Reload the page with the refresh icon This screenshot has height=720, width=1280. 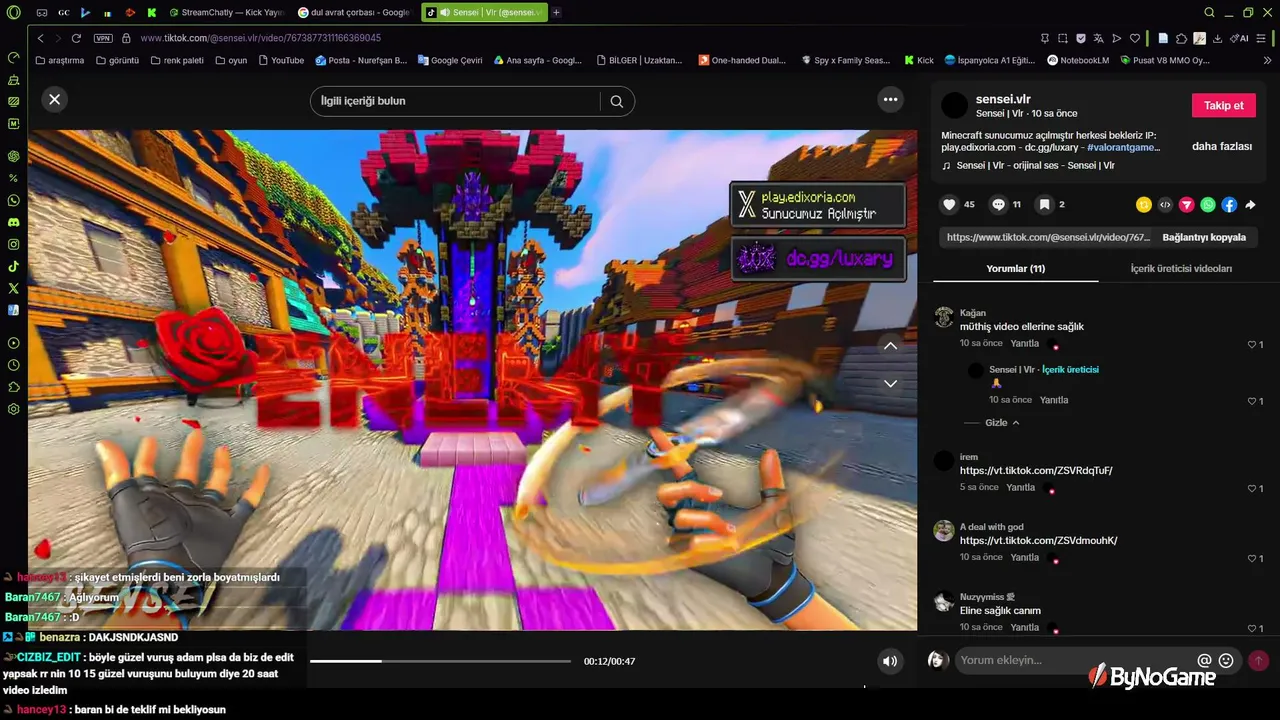pyautogui.click(x=76, y=38)
